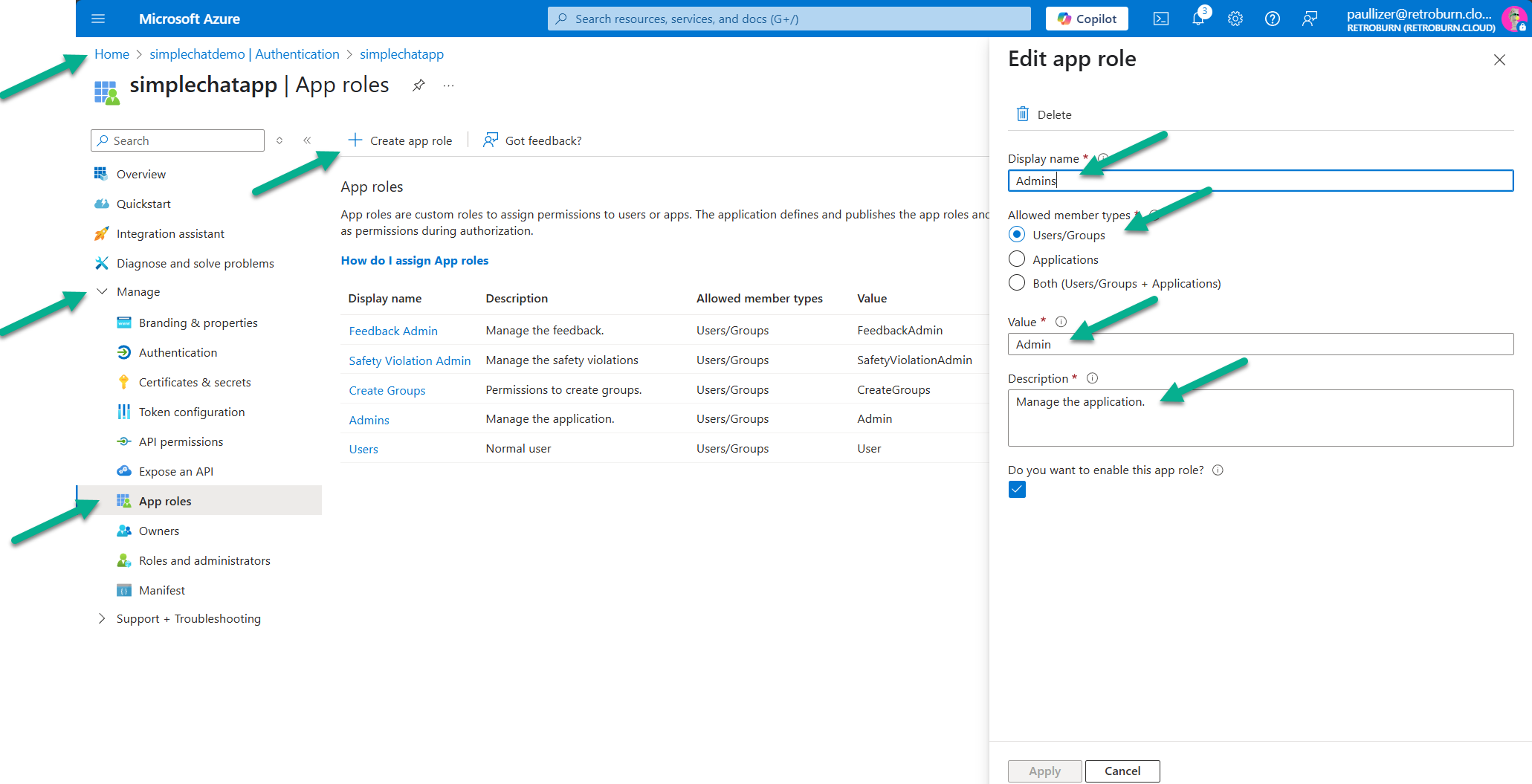Viewport: 1532px width, 784px height.
Task: Open the portal hamburger menu
Action: pyautogui.click(x=98, y=18)
